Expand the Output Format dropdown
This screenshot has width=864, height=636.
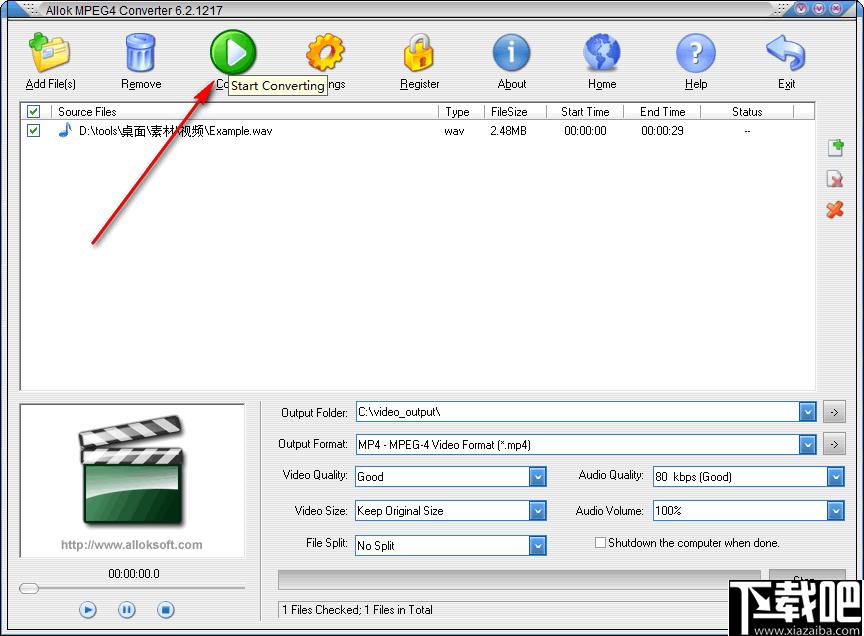tap(807, 444)
